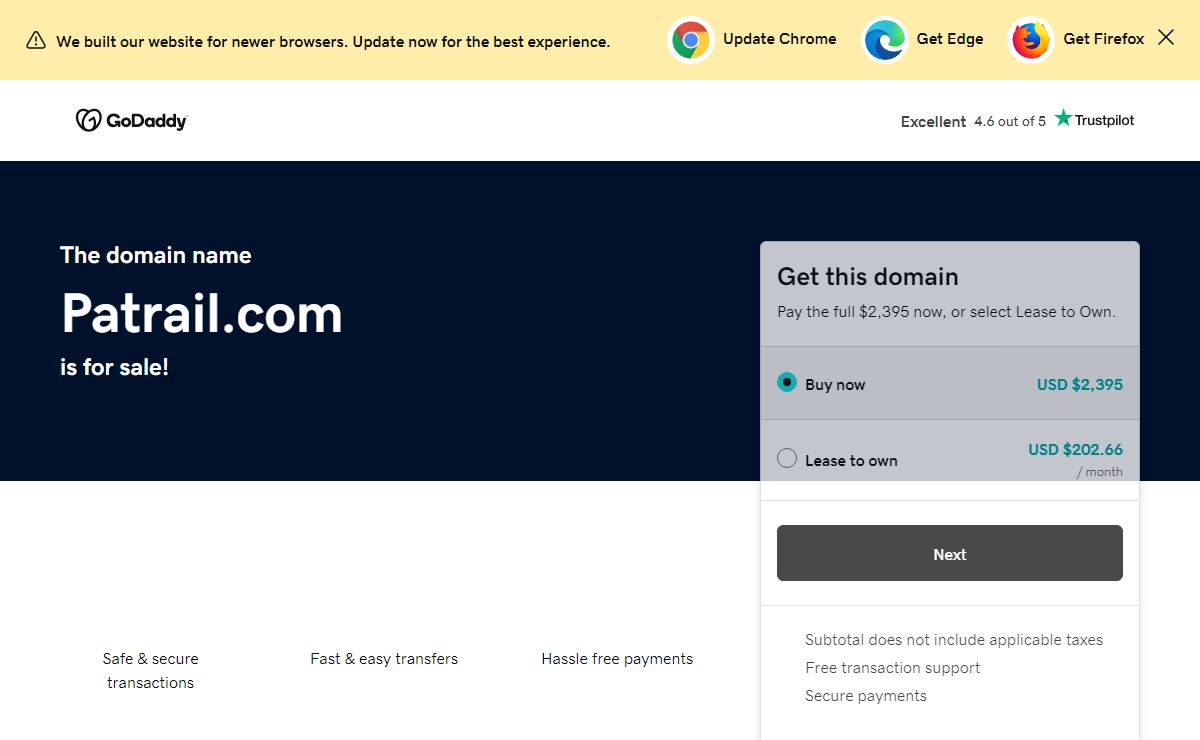Open the Update Chrome link
1200x740 pixels.
[779, 39]
